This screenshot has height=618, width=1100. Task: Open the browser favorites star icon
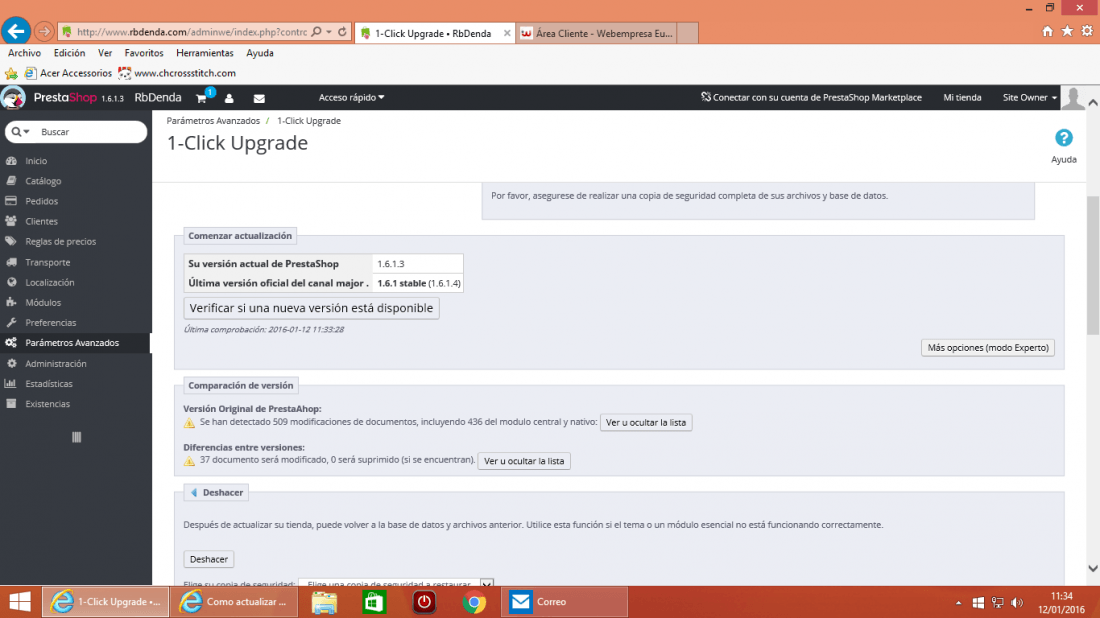[1067, 31]
